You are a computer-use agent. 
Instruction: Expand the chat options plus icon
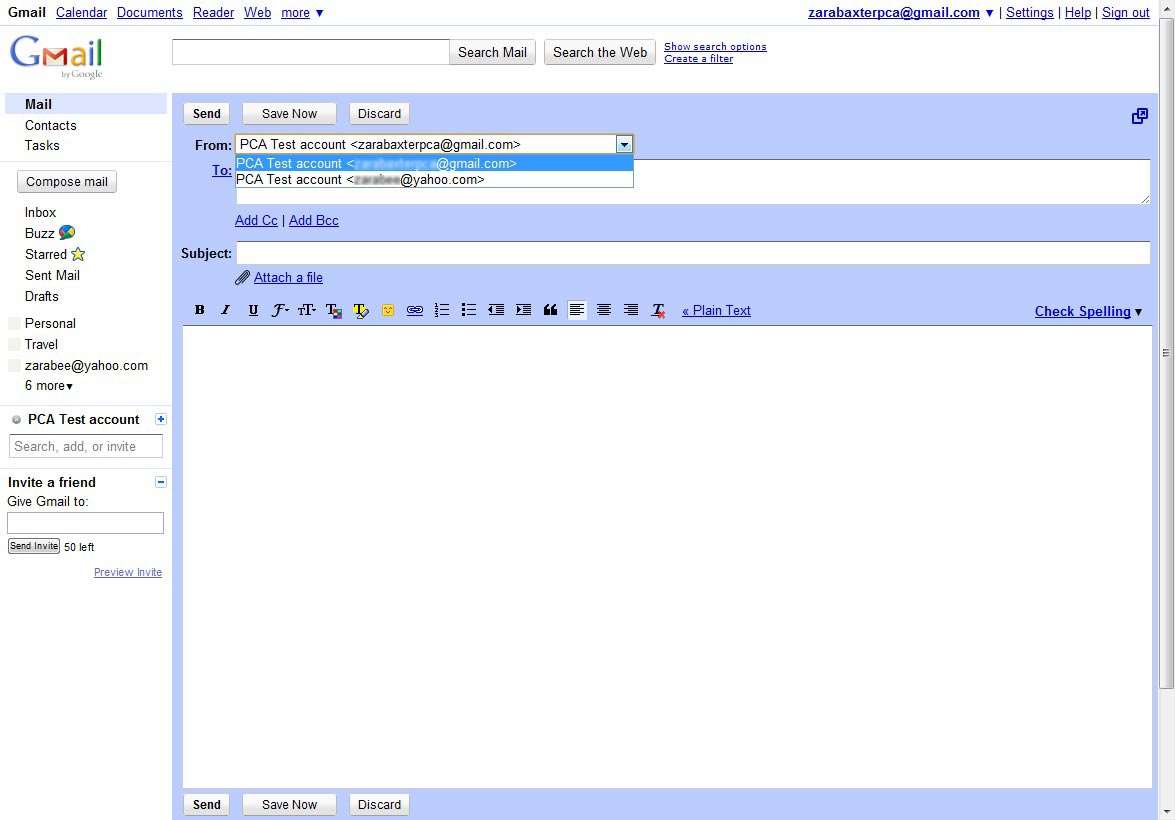[x=160, y=419]
